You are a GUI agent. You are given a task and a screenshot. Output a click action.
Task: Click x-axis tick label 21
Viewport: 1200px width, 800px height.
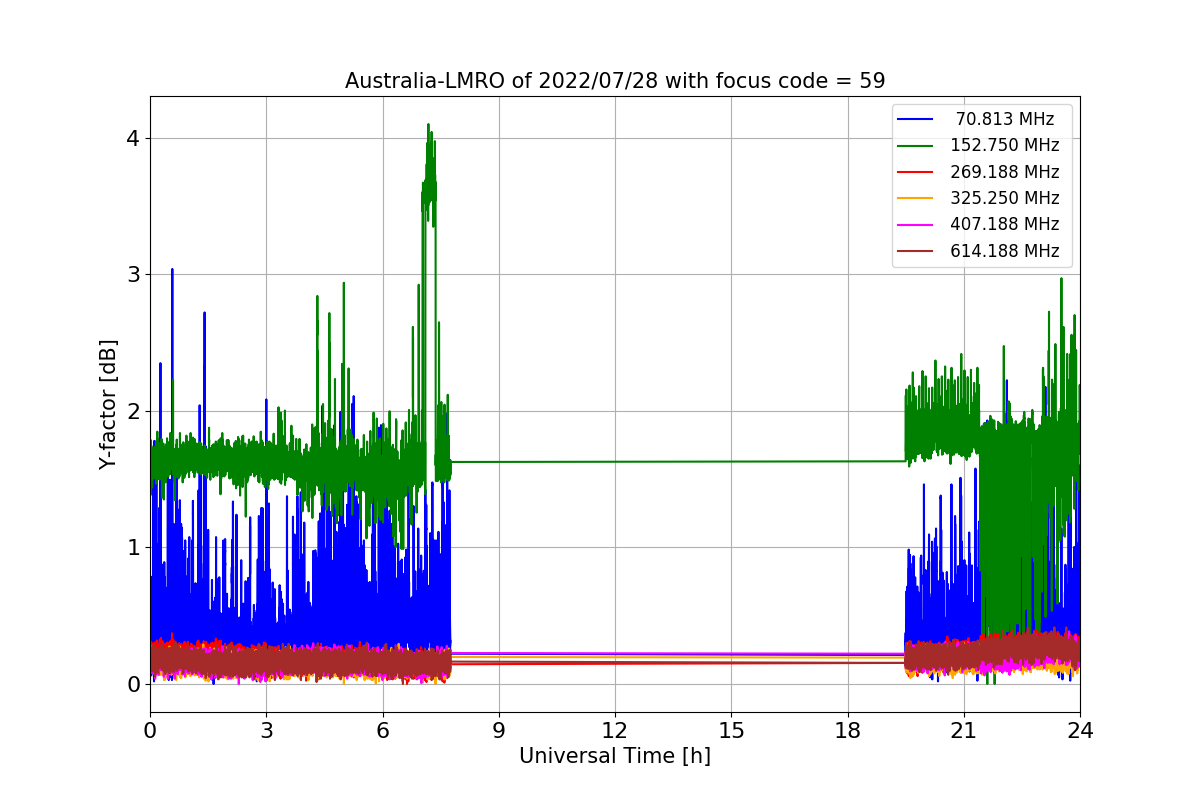tap(964, 731)
